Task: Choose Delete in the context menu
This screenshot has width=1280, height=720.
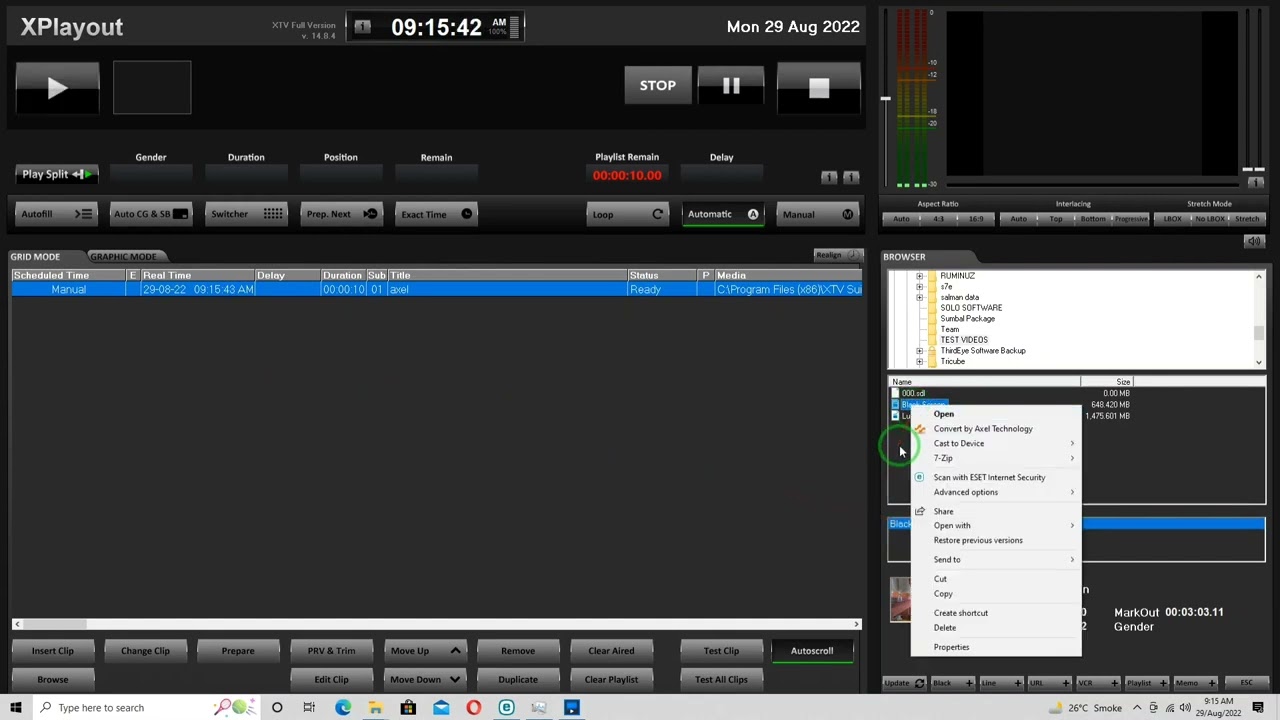Action: (x=996, y=628)
